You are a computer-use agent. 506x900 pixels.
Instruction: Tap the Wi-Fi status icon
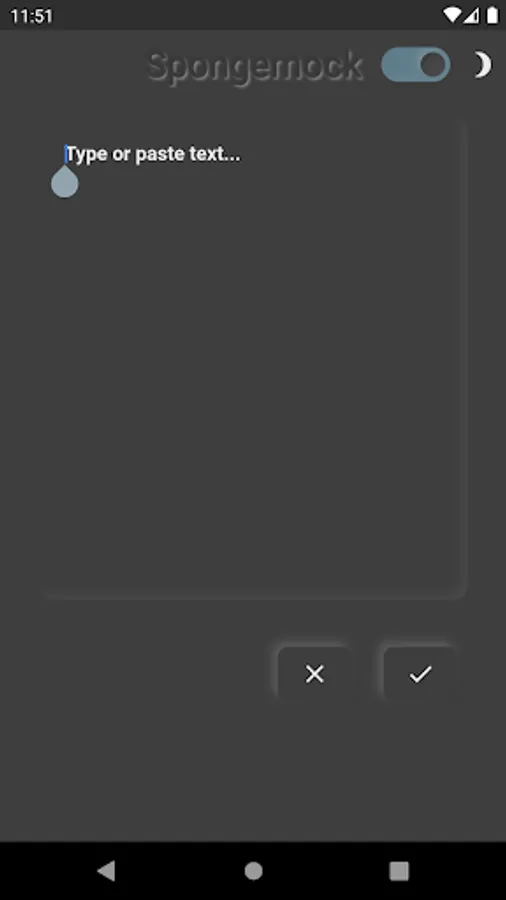coord(451,15)
